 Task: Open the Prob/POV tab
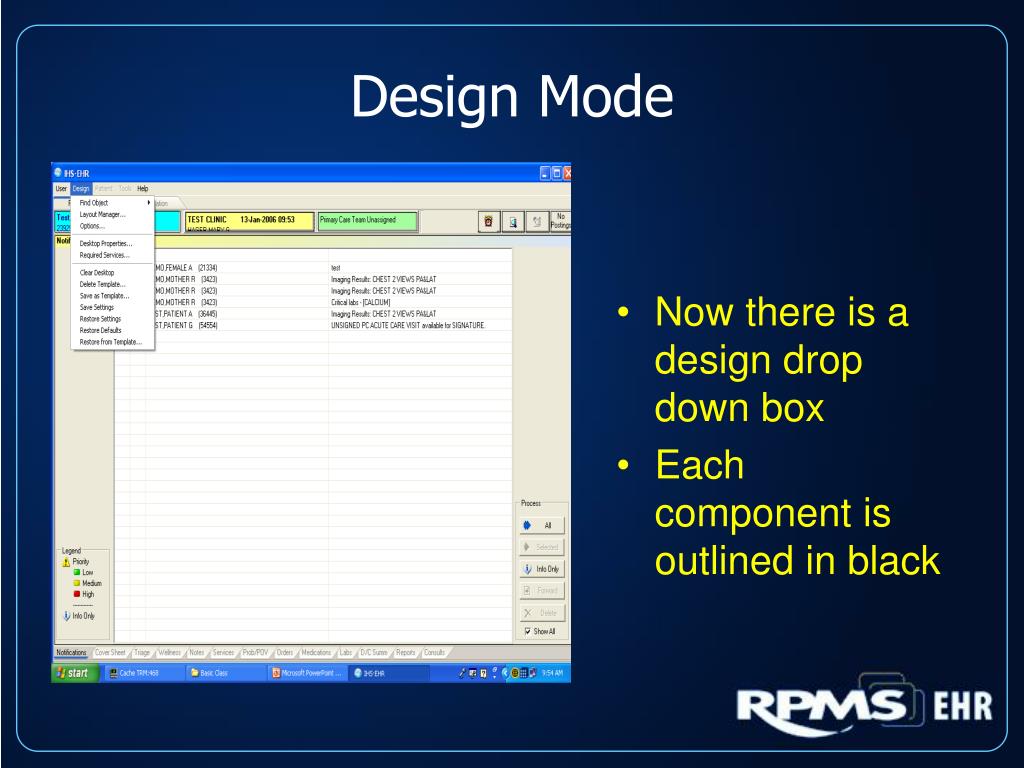pyautogui.click(x=255, y=652)
